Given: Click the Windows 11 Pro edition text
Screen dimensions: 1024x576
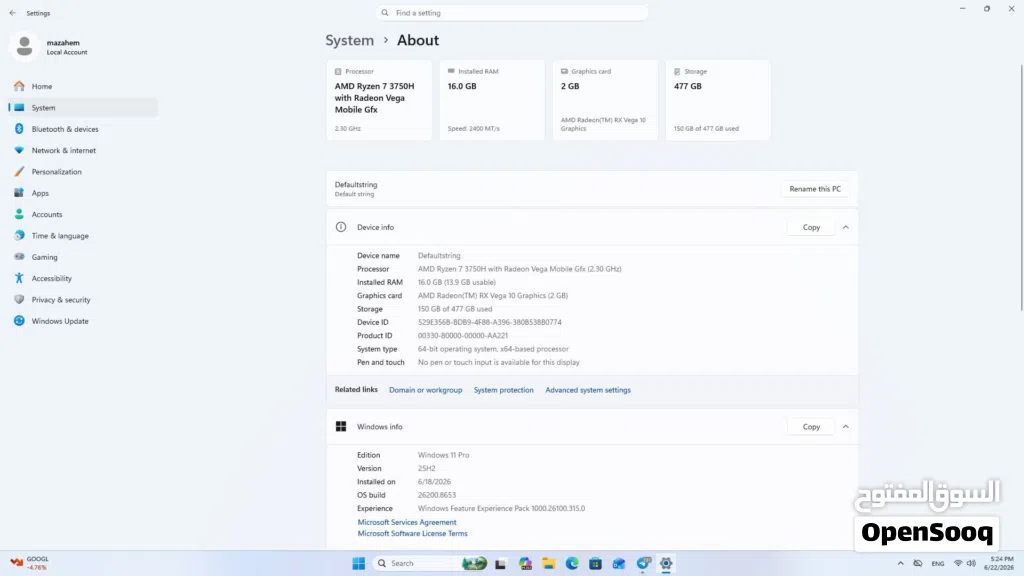Looking at the screenshot, I should point(443,455).
